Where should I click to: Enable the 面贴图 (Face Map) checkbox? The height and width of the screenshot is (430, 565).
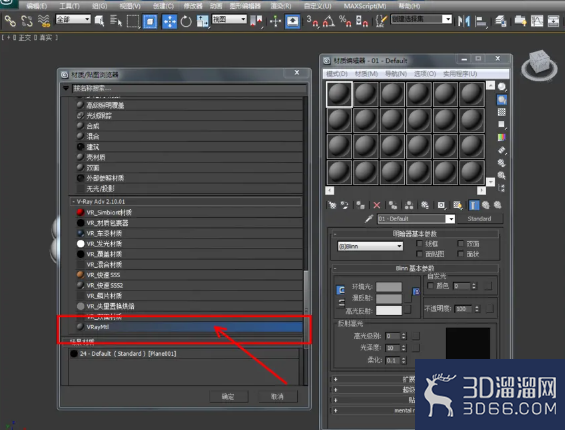pos(419,254)
